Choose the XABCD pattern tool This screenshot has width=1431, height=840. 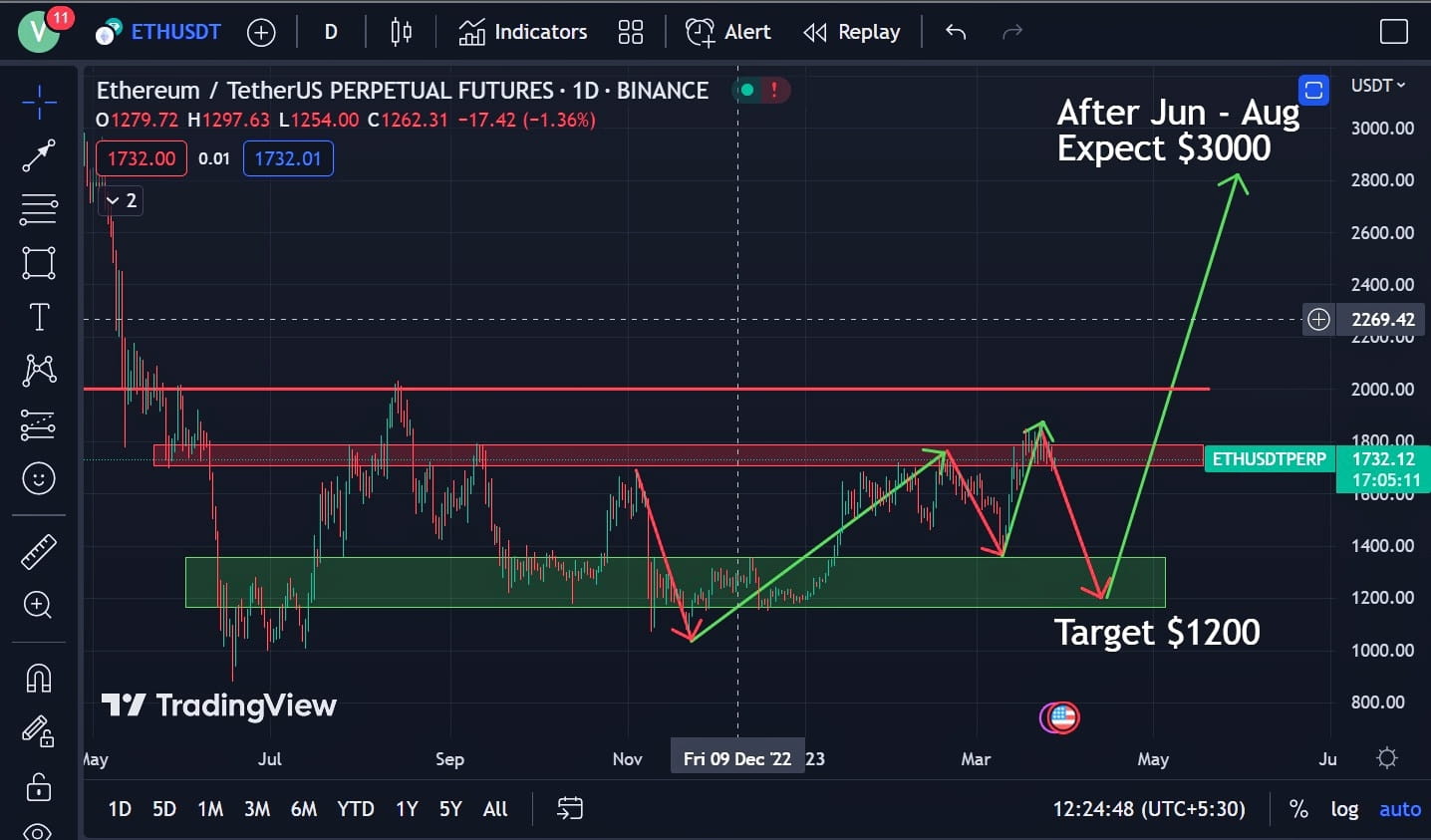coord(38,370)
